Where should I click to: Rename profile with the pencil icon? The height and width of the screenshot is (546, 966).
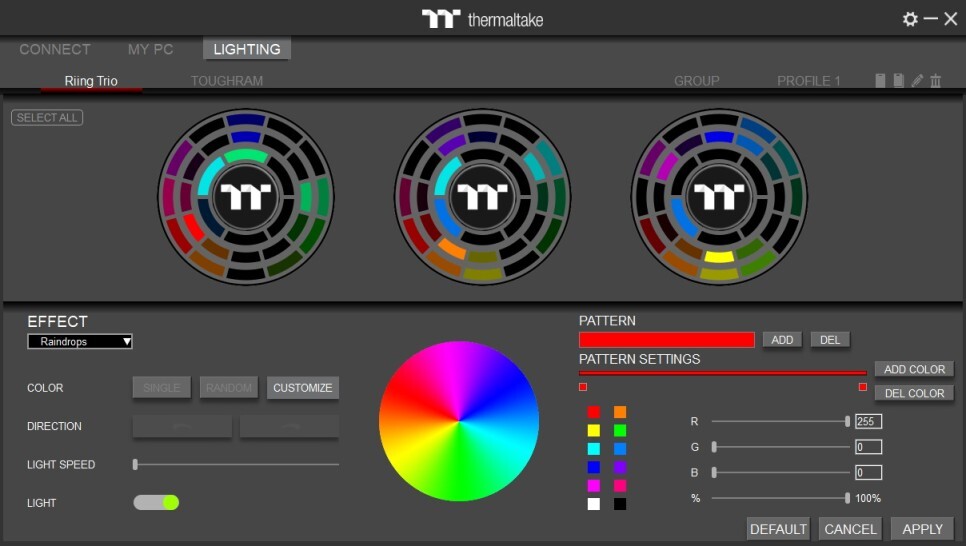pos(917,81)
